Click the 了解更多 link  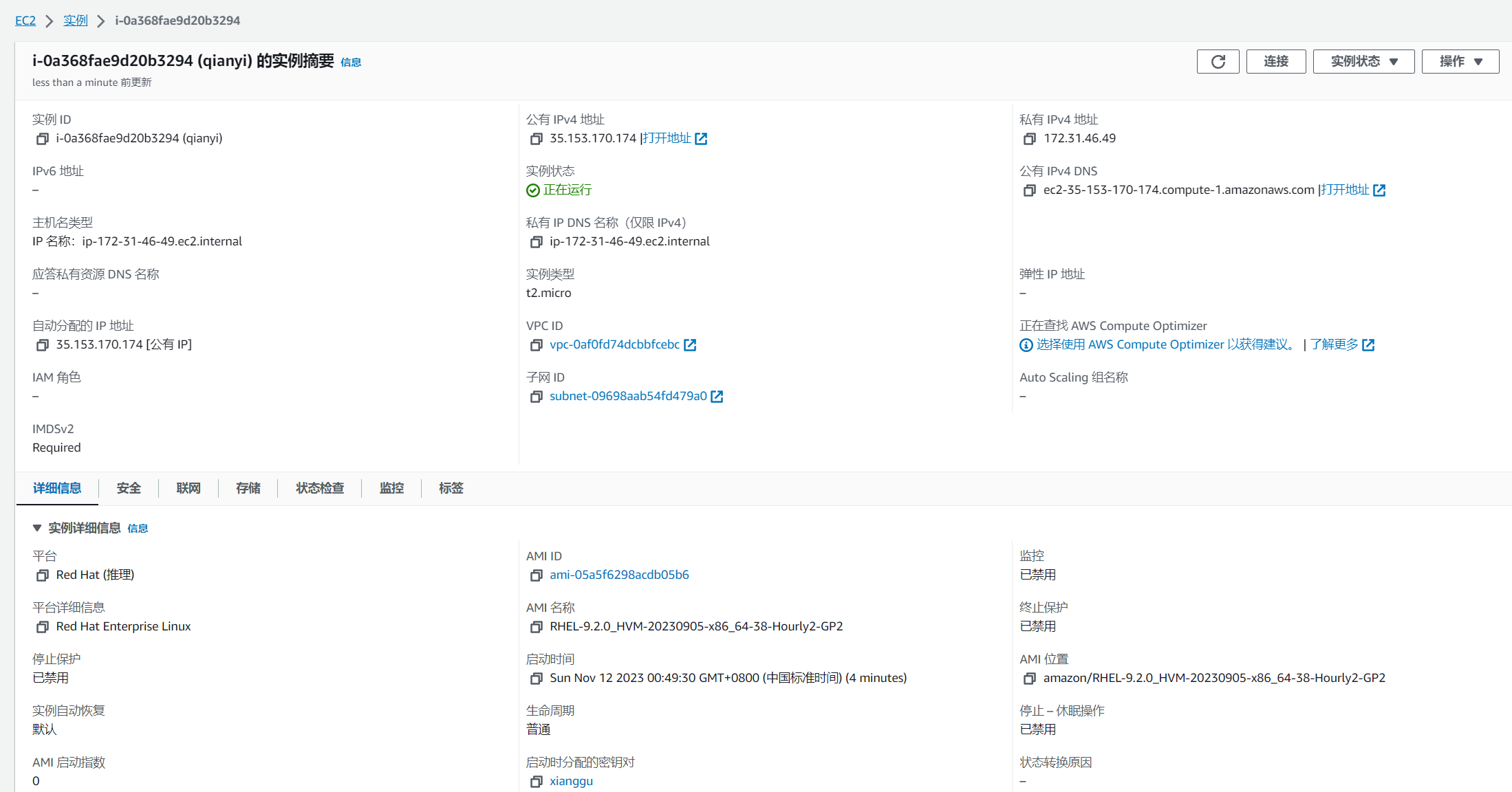1335,344
